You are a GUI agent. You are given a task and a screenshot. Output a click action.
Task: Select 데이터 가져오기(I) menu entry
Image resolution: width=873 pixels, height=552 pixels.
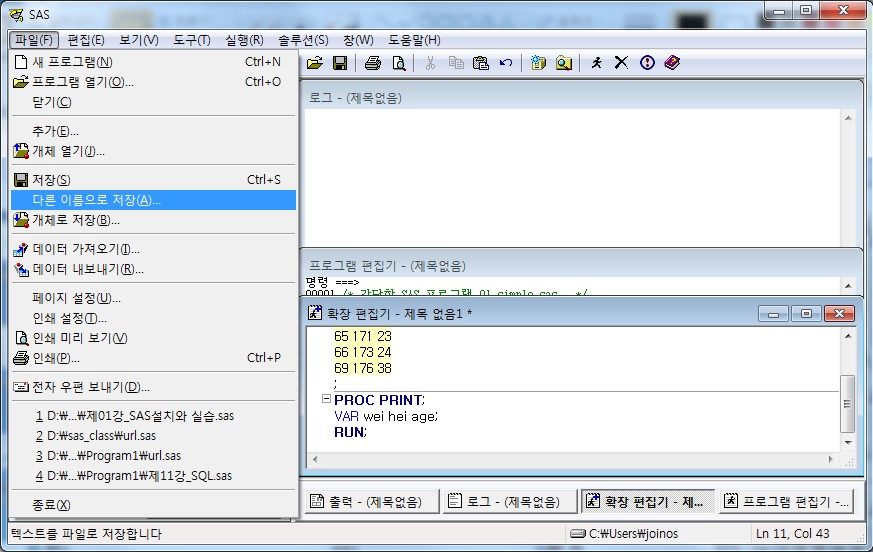(x=153, y=249)
